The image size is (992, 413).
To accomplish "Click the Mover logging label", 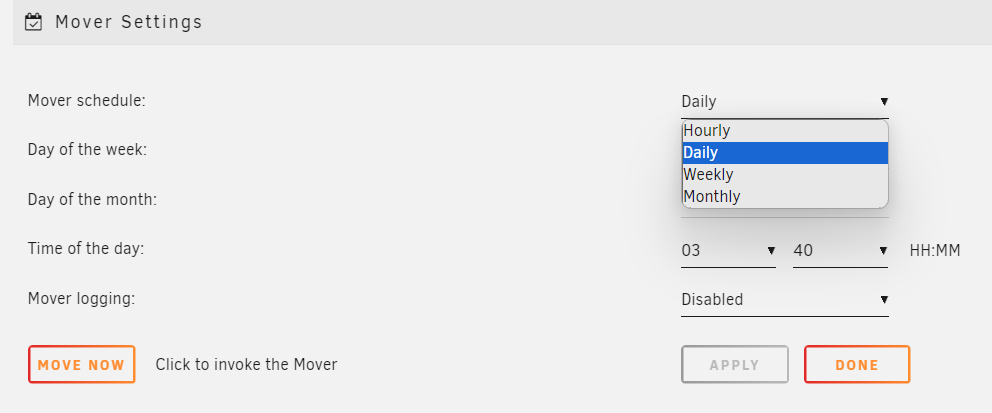I will (x=82, y=298).
